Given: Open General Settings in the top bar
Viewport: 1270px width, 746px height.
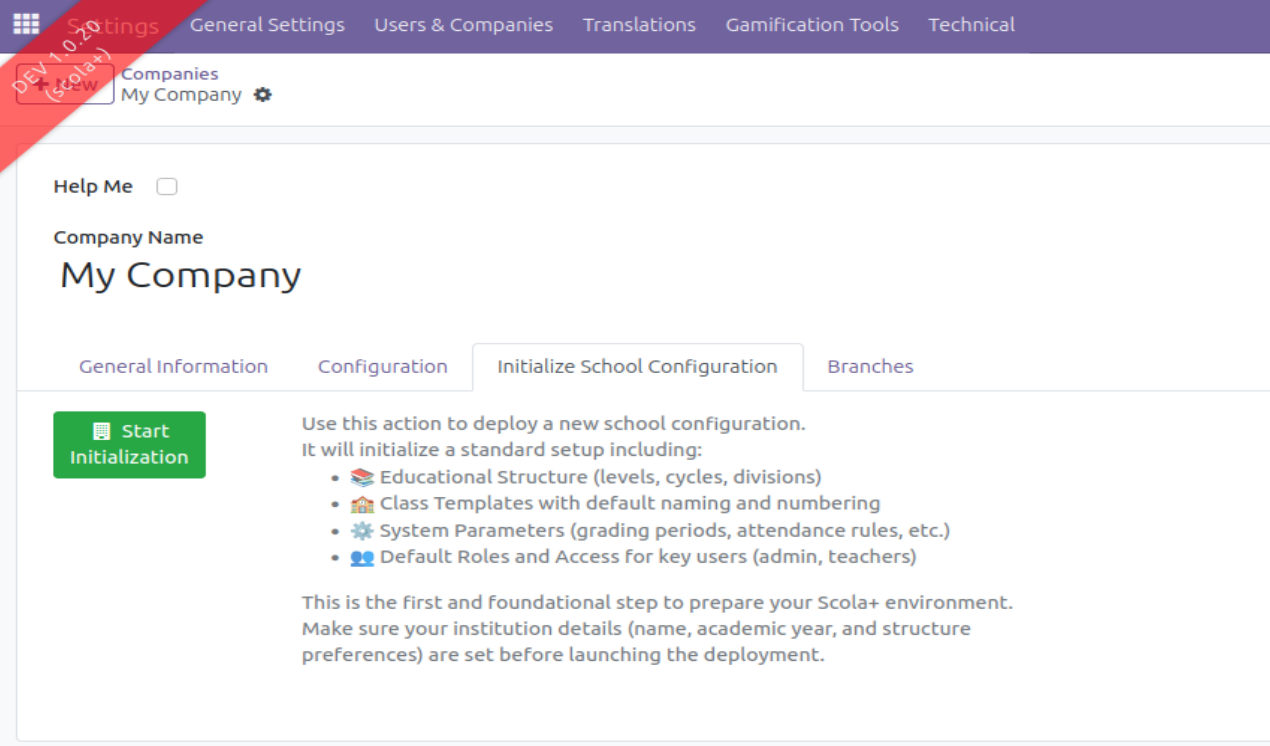Looking at the screenshot, I should (267, 25).
